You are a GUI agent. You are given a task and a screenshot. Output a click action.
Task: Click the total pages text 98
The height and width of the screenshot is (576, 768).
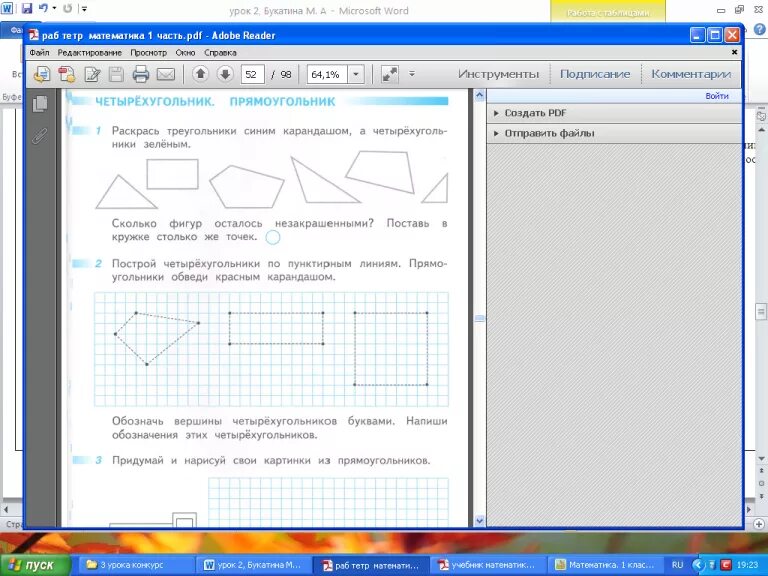point(286,74)
